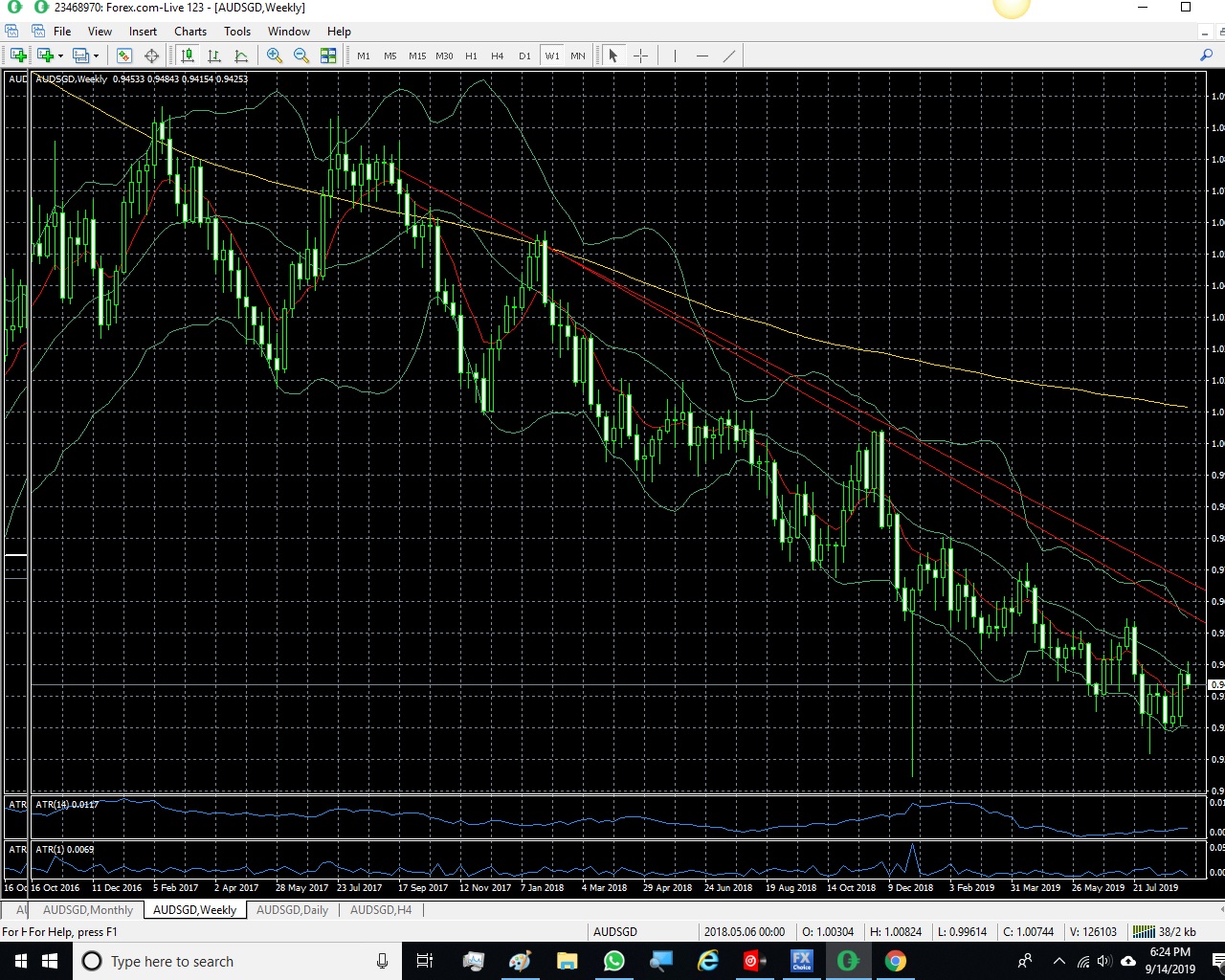
Task: Click the search magnifier in toolbar
Action: (x=1206, y=56)
